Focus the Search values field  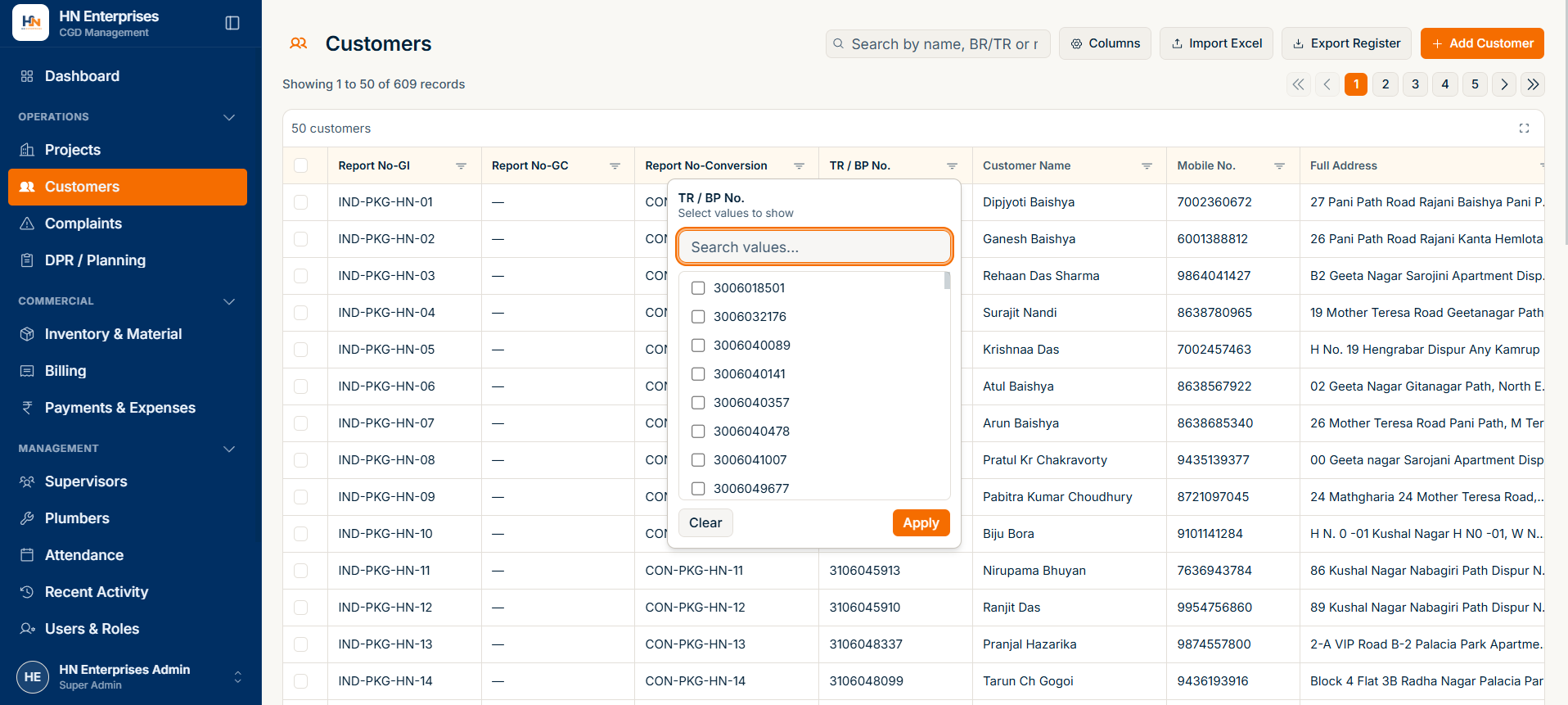click(814, 247)
